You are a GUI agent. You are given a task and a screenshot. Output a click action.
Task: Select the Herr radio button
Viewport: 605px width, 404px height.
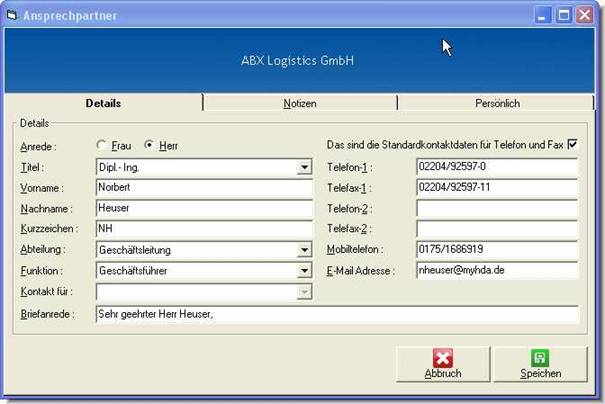coord(149,145)
